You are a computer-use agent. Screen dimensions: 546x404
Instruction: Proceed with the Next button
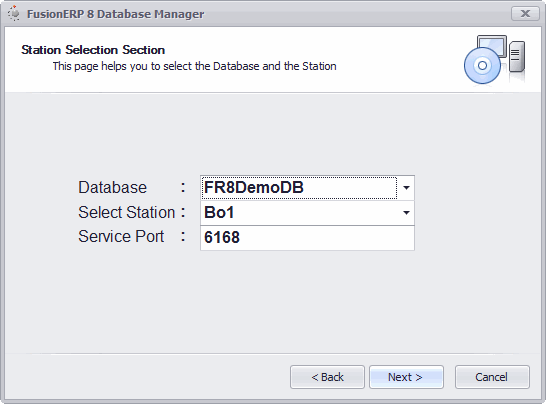406,377
